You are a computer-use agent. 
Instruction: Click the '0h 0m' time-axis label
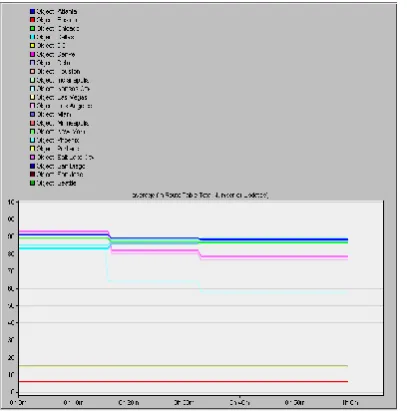click(x=18, y=403)
